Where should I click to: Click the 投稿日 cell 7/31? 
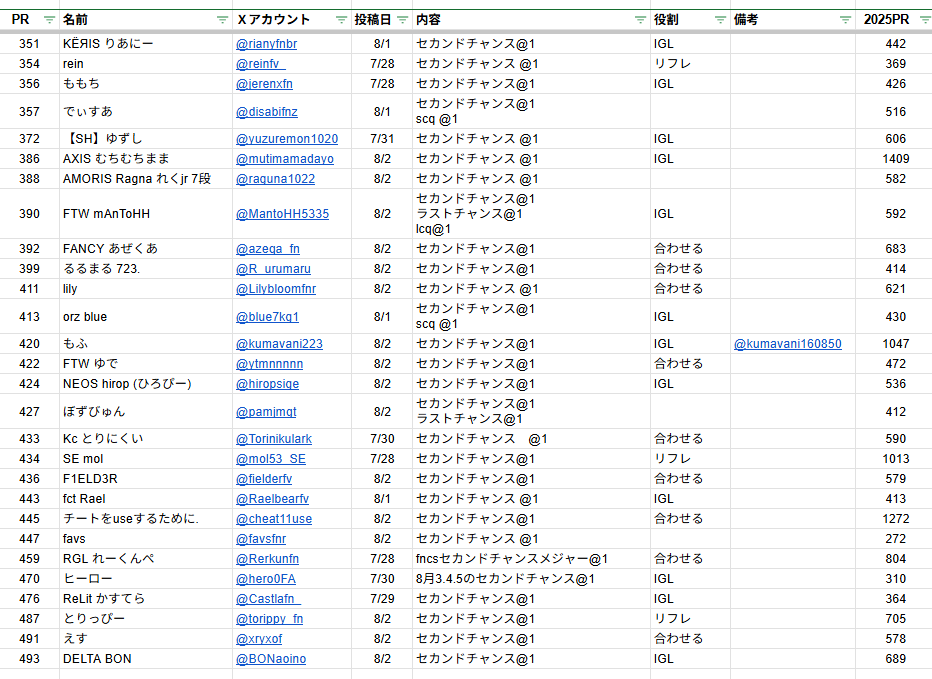[x=382, y=139]
